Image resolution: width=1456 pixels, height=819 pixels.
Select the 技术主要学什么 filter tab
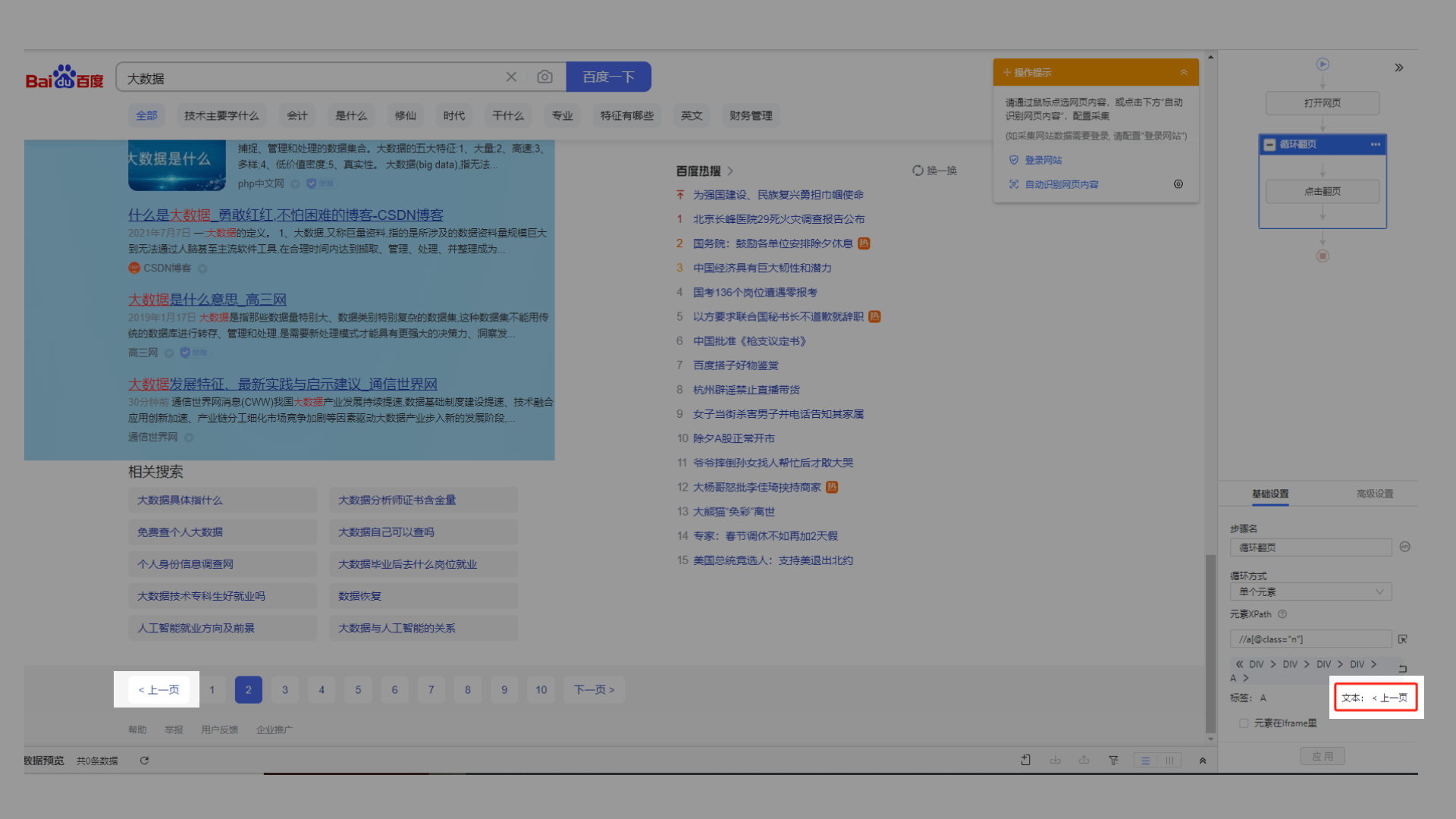pos(221,115)
